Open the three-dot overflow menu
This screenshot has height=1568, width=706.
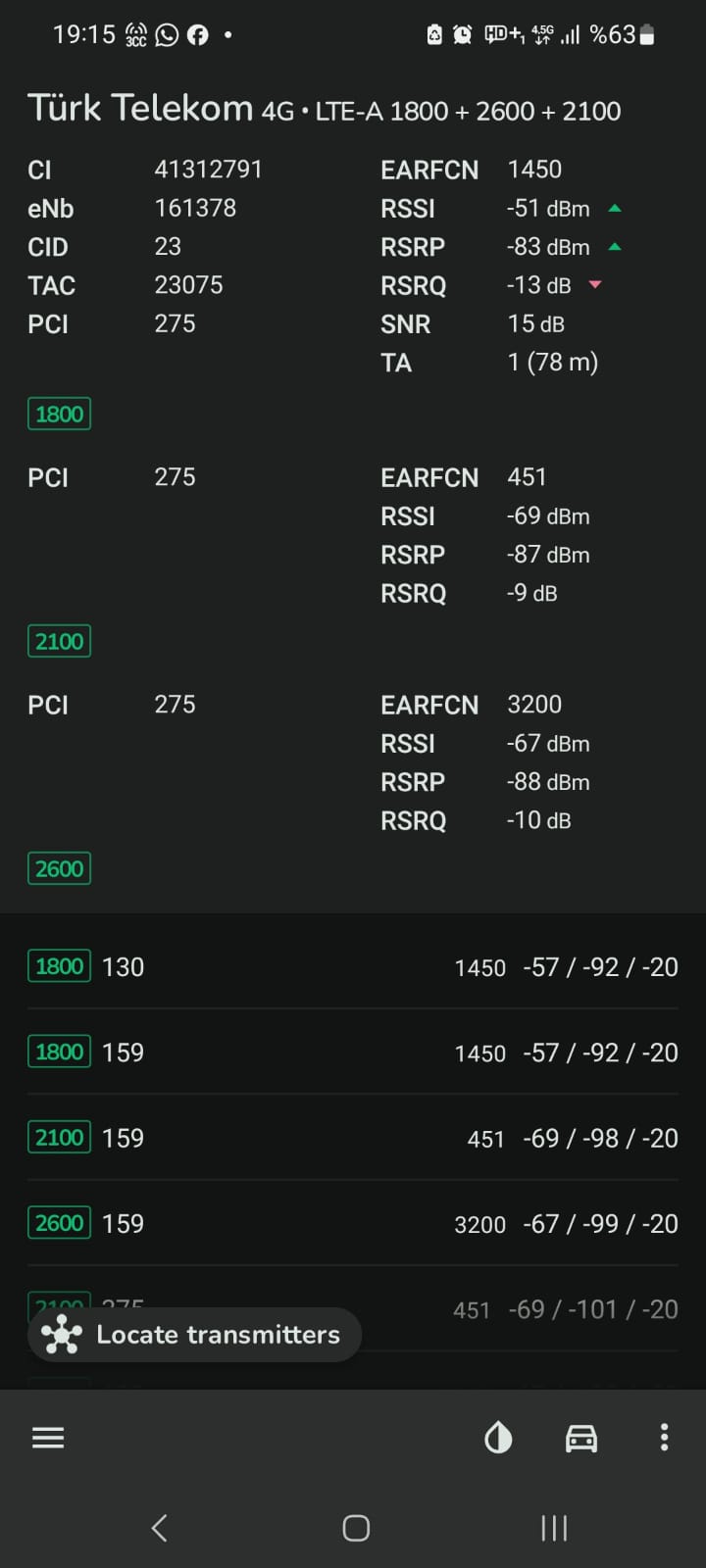coord(664,1438)
